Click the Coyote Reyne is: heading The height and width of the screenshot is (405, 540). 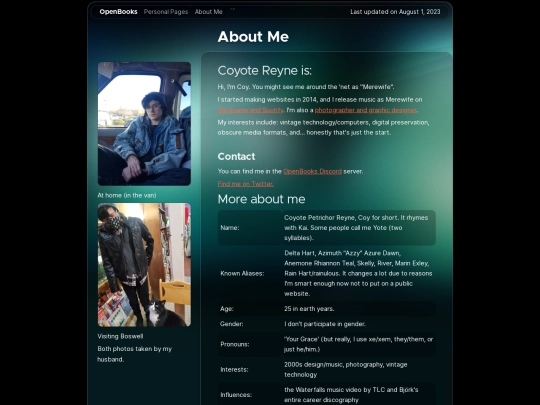point(264,71)
